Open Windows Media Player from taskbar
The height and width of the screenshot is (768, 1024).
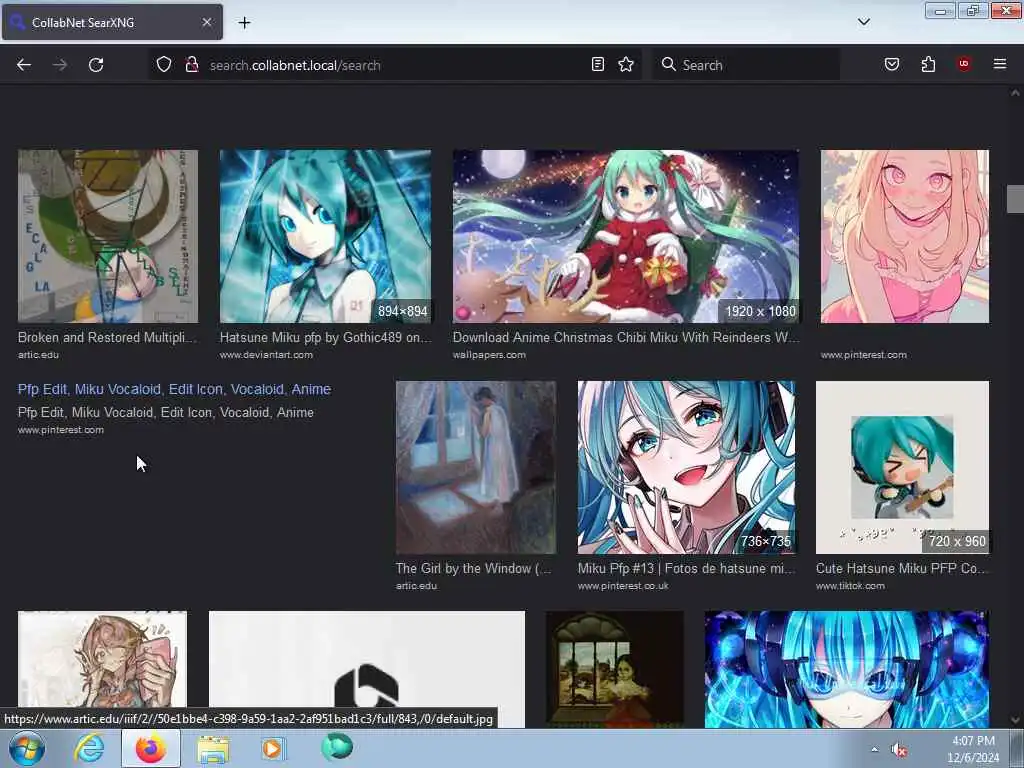pyautogui.click(x=274, y=748)
